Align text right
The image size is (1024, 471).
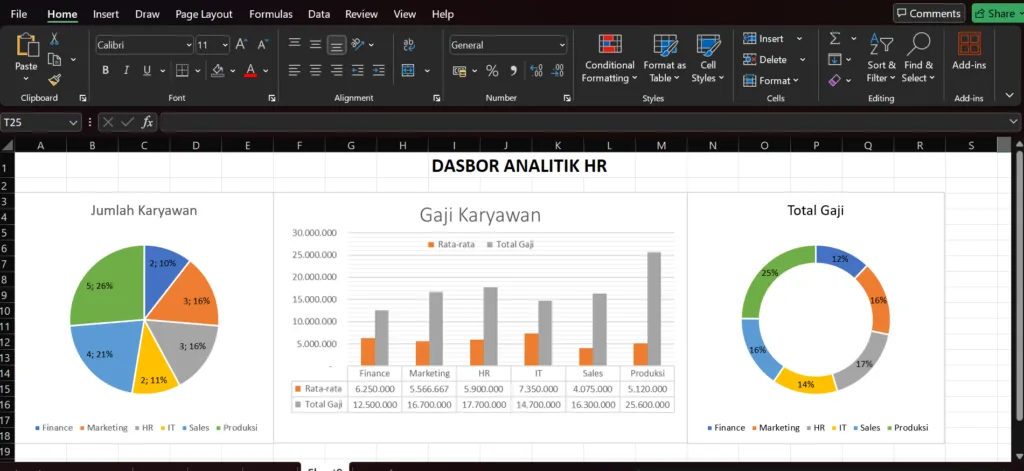pos(336,70)
